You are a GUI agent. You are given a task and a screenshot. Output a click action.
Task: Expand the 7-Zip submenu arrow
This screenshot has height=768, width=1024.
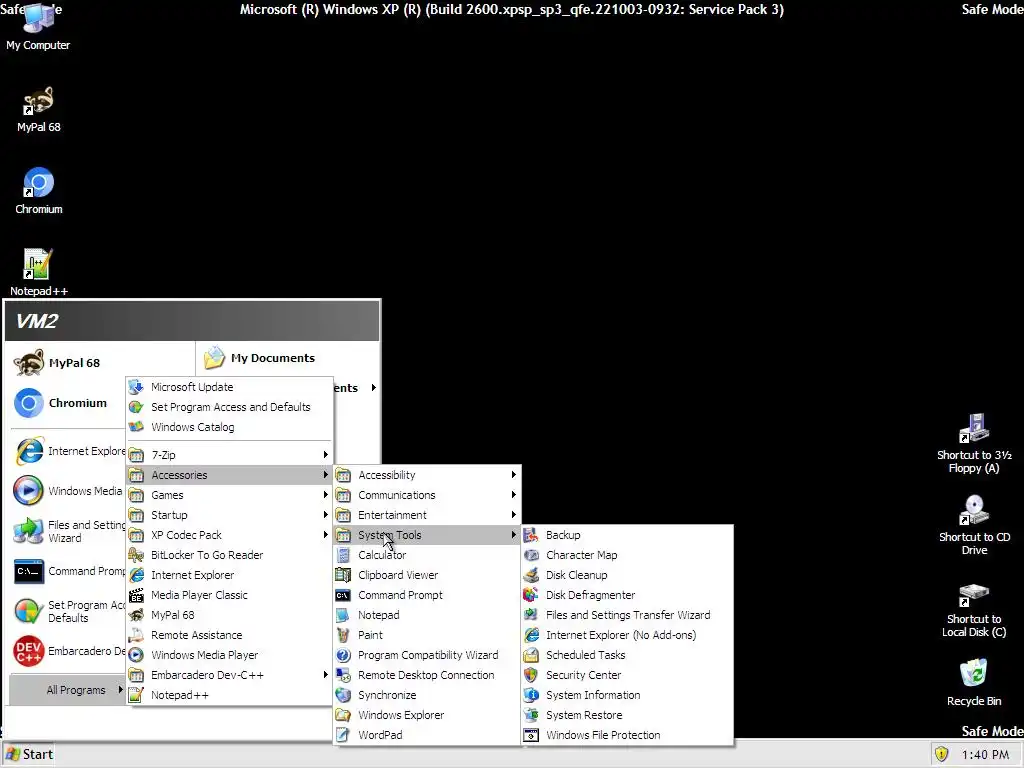tap(325, 455)
